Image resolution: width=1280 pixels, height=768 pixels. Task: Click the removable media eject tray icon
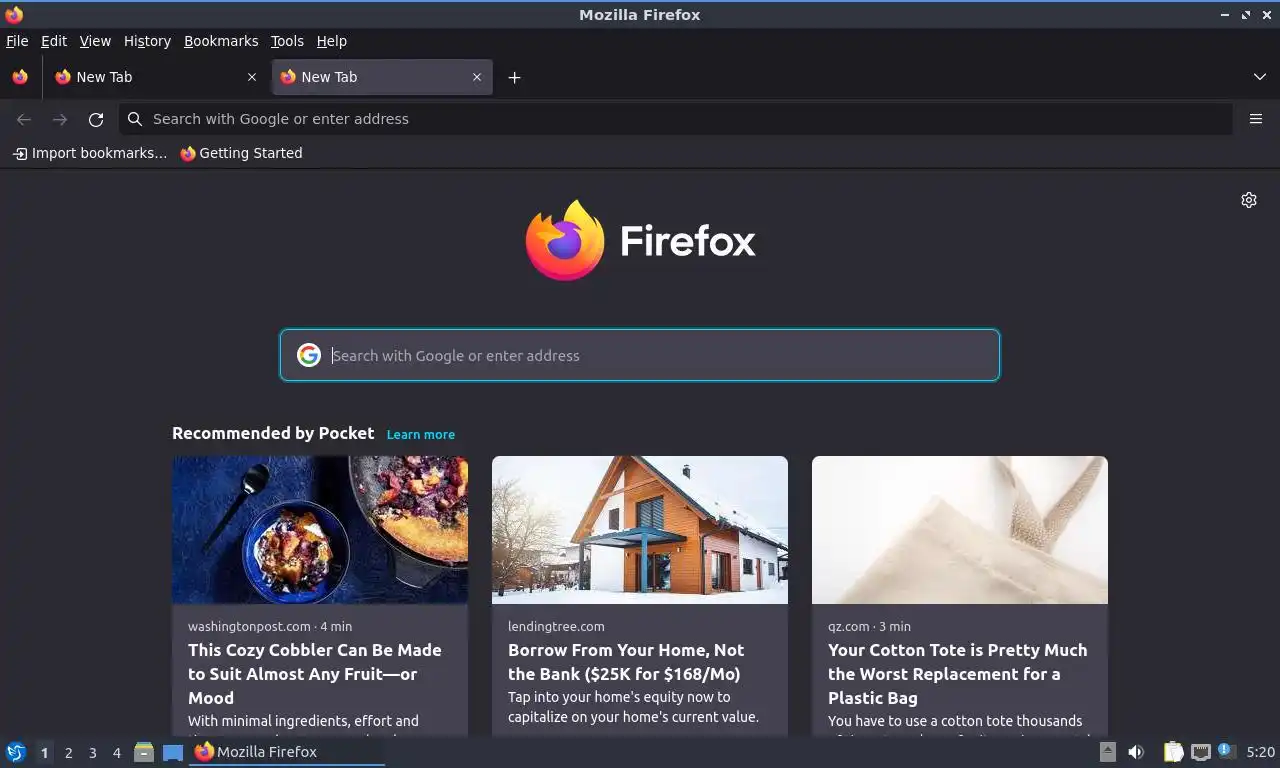tap(1107, 752)
